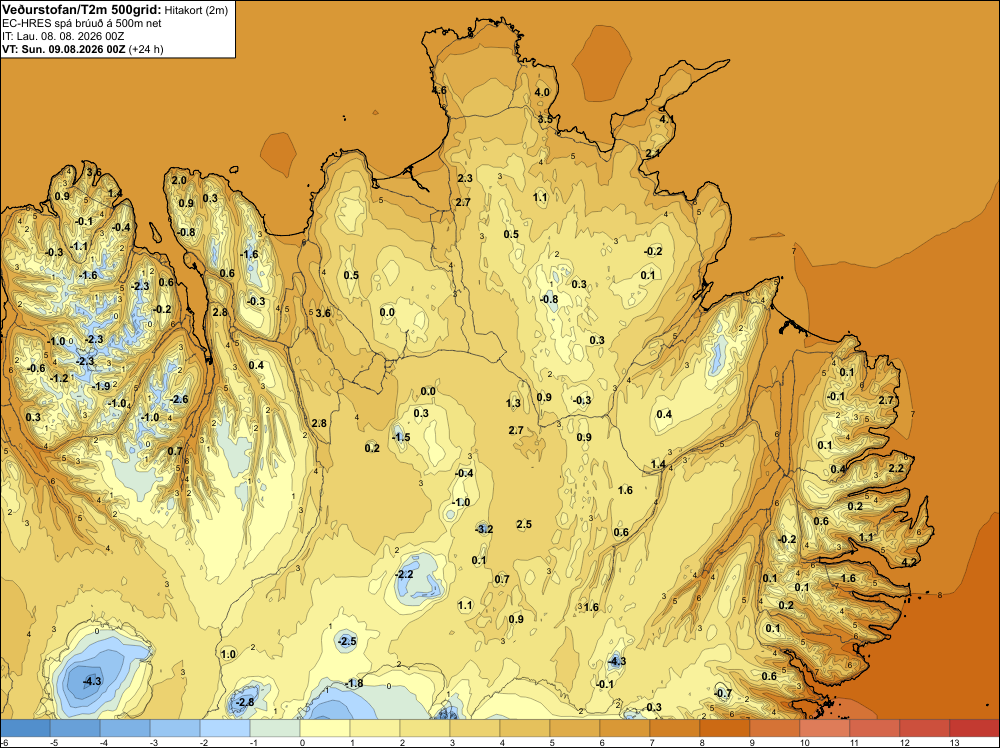1000x748 pixels.
Task: Click the -2.8 temperature value
Action: pyautogui.click(x=244, y=702)
